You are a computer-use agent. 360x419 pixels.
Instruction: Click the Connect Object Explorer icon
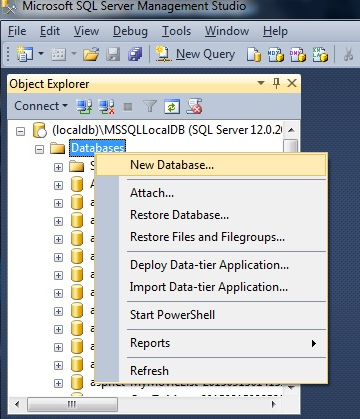click(x=84, y=106)
